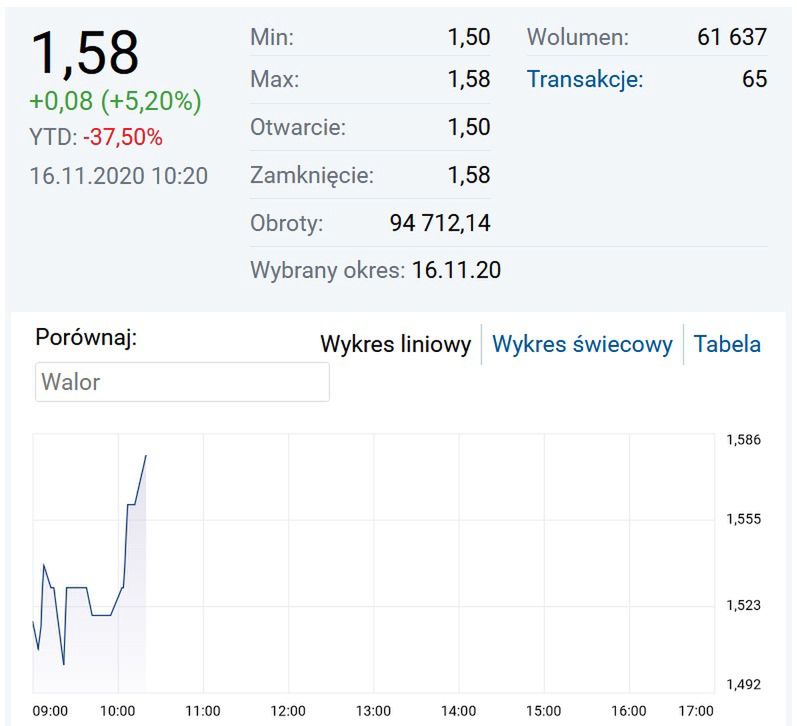This screenshot has height=726, width=797.
Task: Click the 17:00 time axis label
Action: click(696, 711)
